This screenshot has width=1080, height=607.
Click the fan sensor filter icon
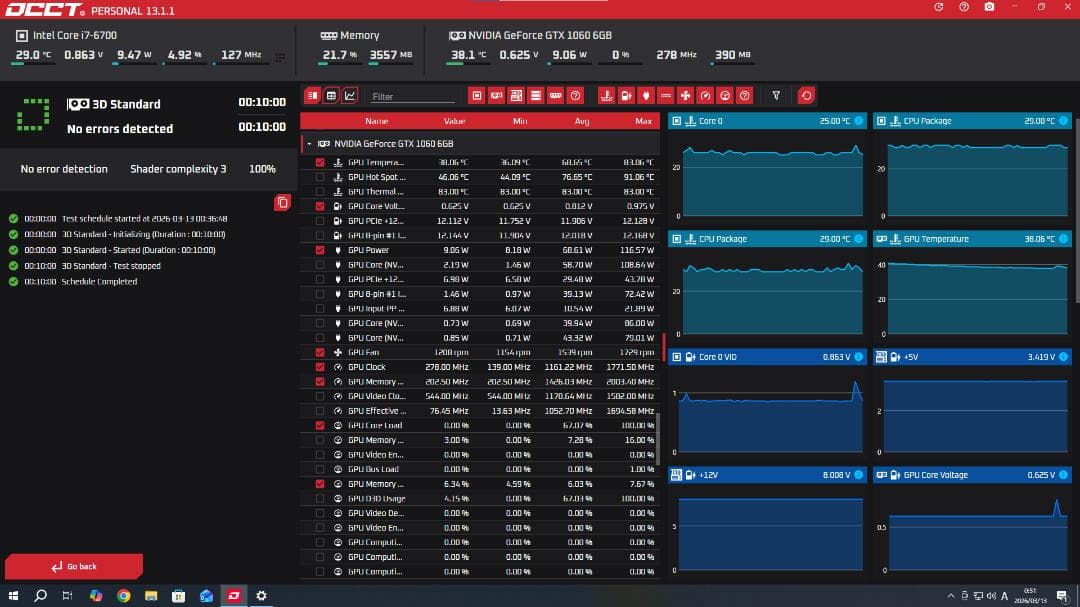point(685,96)
